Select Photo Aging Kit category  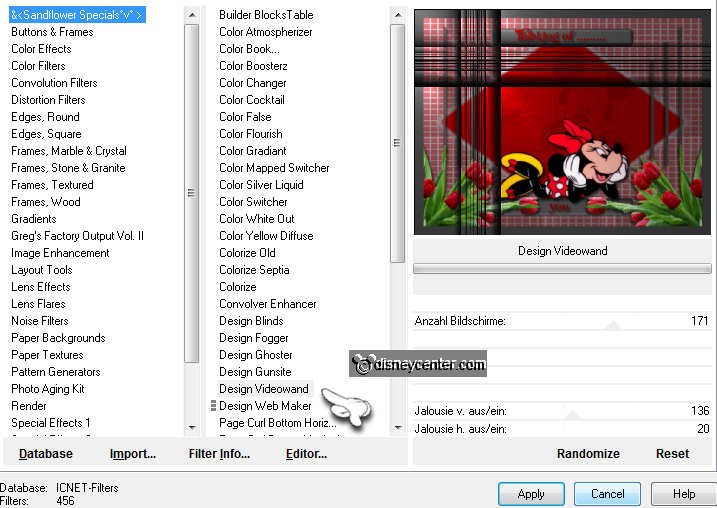pos(48,389)
